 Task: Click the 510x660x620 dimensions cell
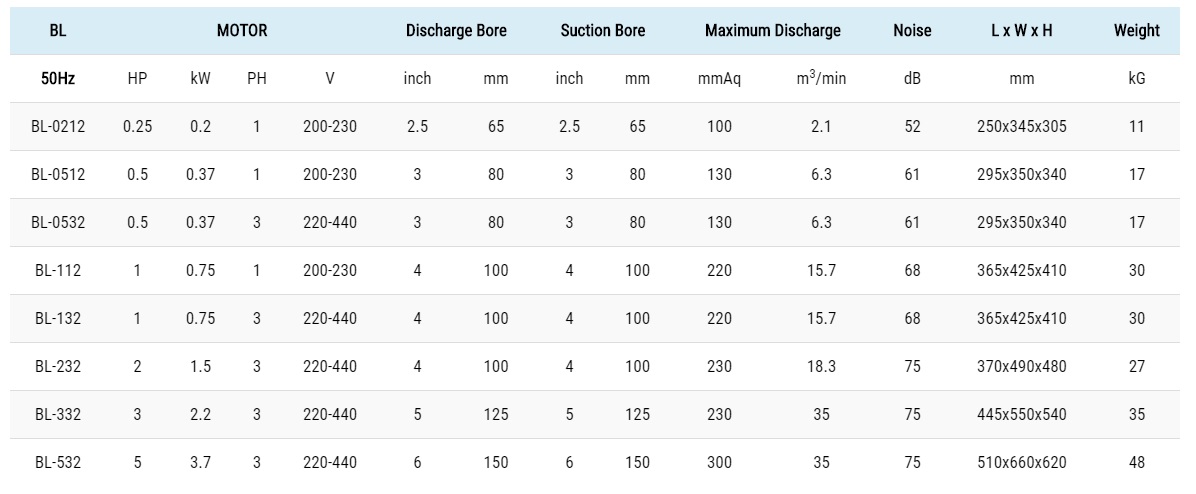[x=1022, y=463]
